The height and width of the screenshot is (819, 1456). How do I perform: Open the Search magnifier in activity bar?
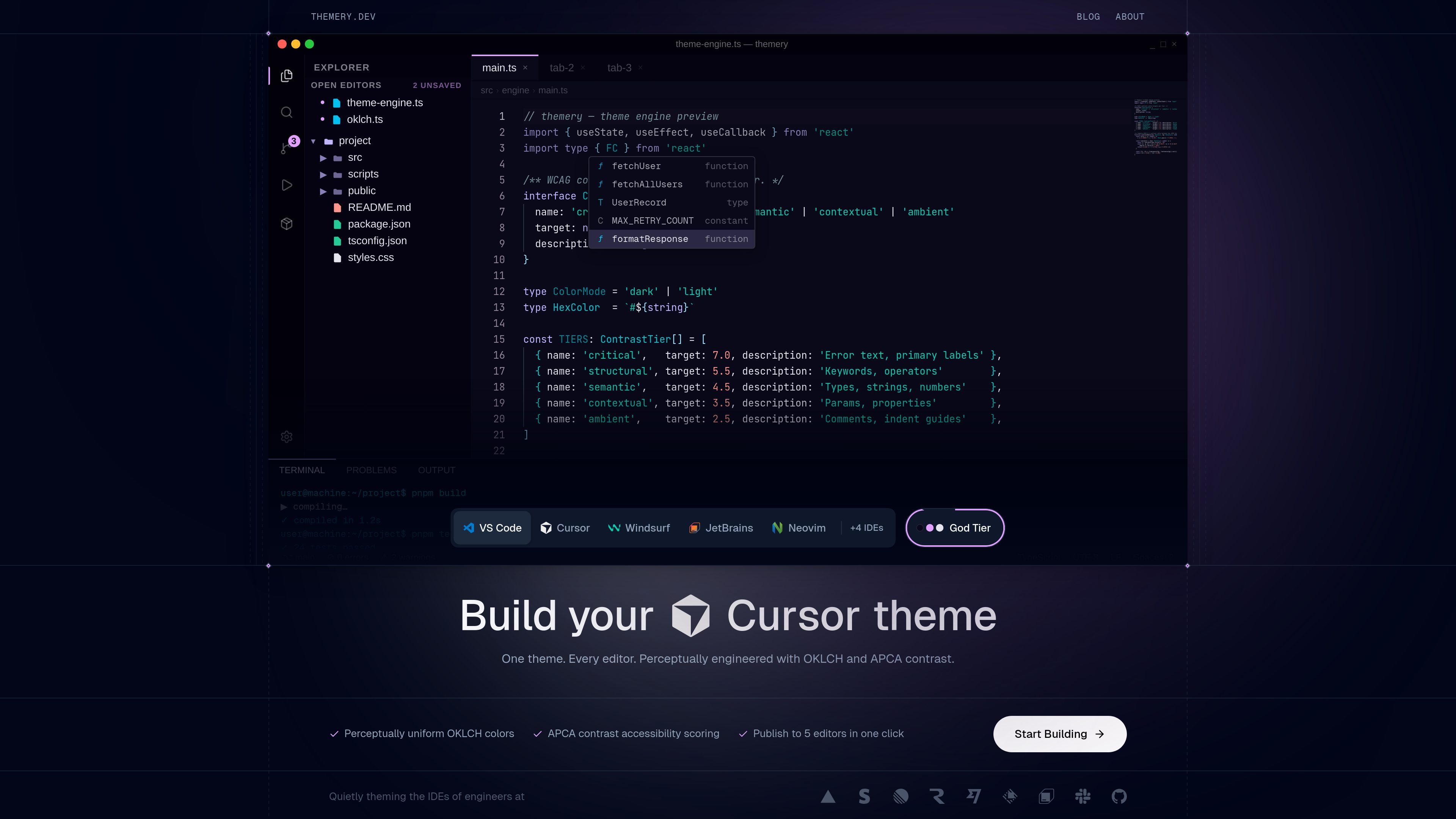pyautogui.click(x=287, y=113)
